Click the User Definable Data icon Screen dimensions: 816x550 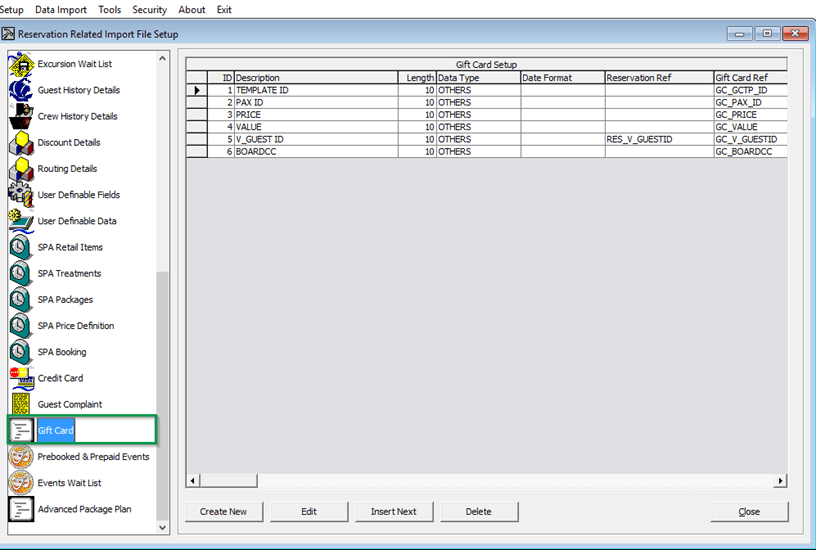tap(21, 222)
